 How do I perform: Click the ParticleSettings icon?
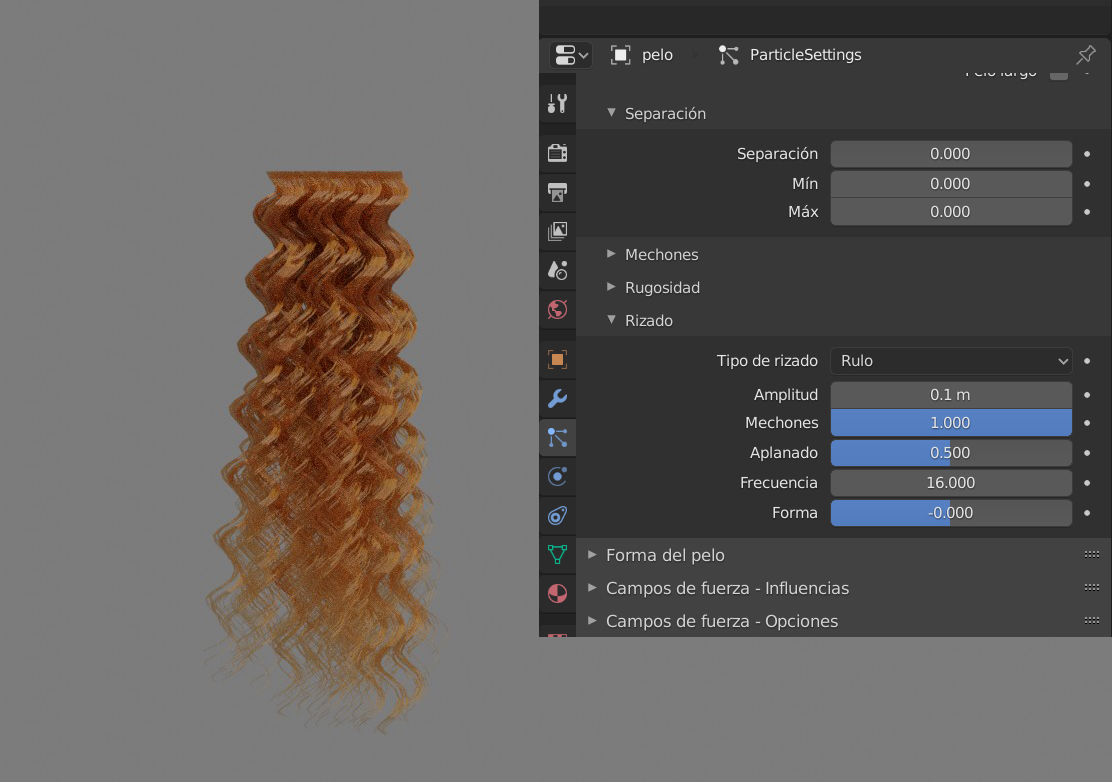(x=728, y=55)
